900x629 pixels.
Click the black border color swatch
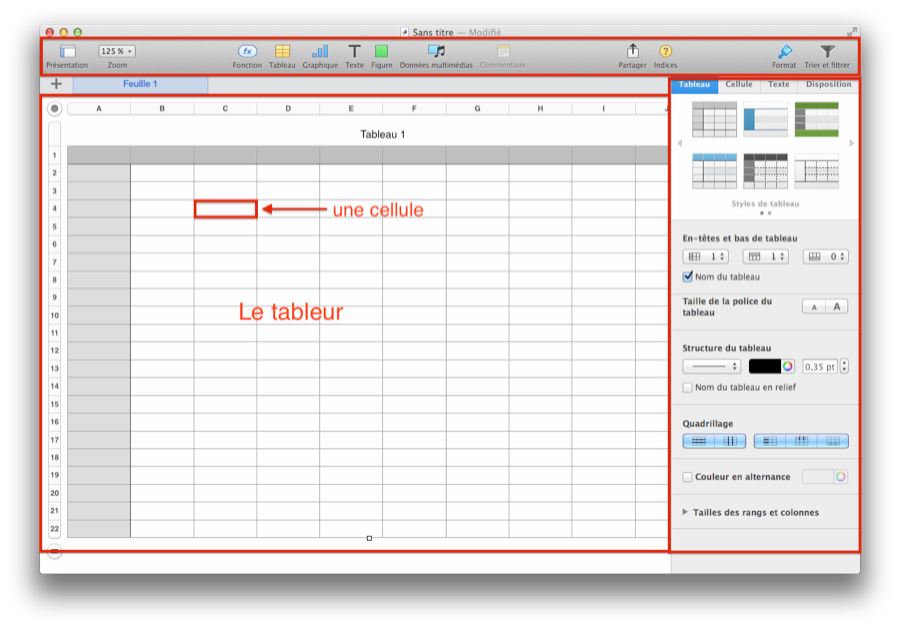point(765,366)
